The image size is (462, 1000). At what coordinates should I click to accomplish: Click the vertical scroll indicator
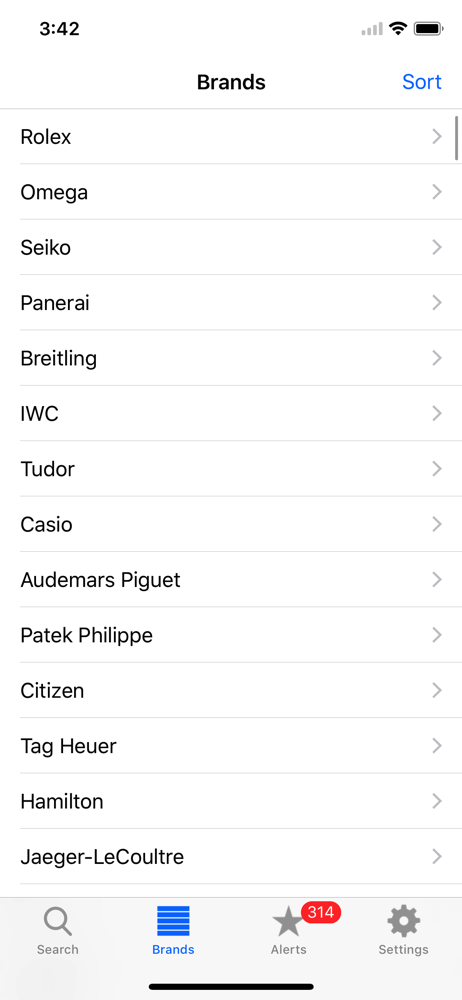[456, 138]
